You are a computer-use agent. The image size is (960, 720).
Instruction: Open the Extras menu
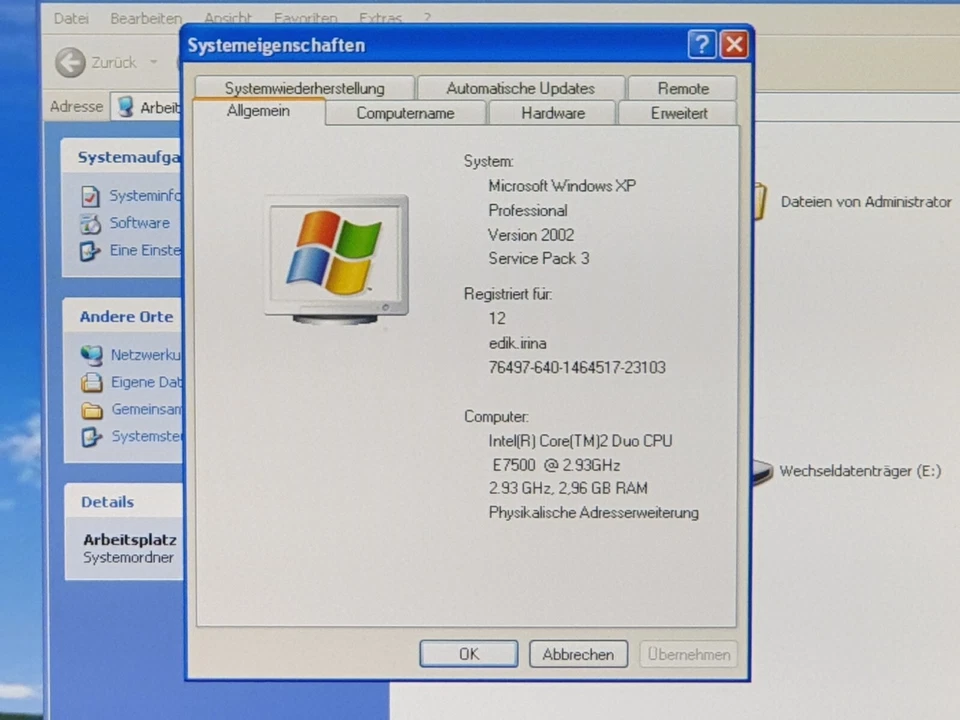tap(380, 18)
